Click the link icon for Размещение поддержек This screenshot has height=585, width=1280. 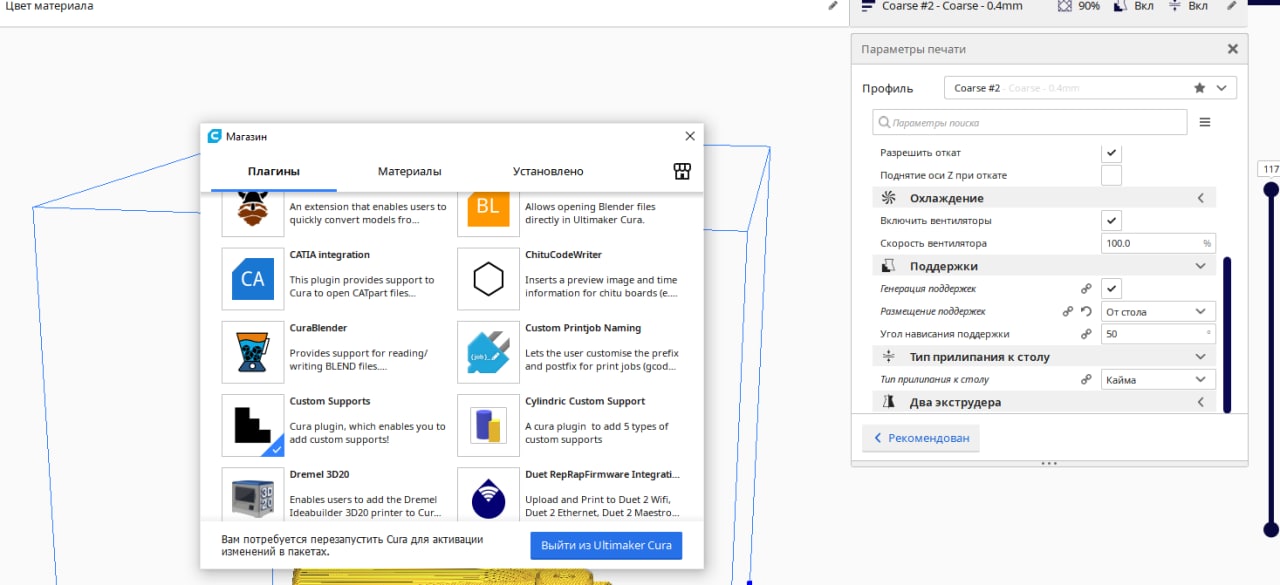1068,312
